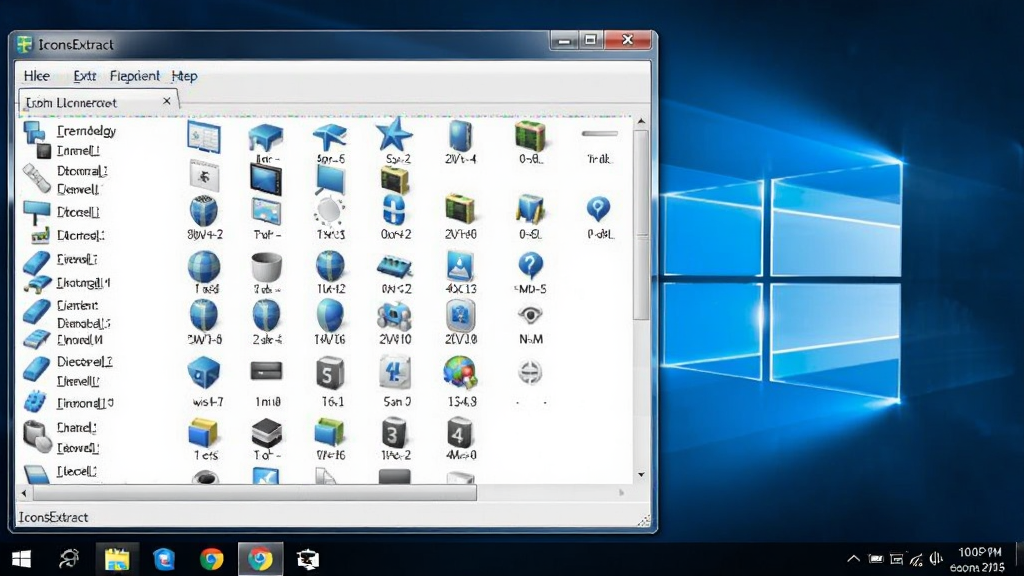Select the Eremdelgy item in the left list
This screenshot has height=576, width=1024.
[86, 131]
